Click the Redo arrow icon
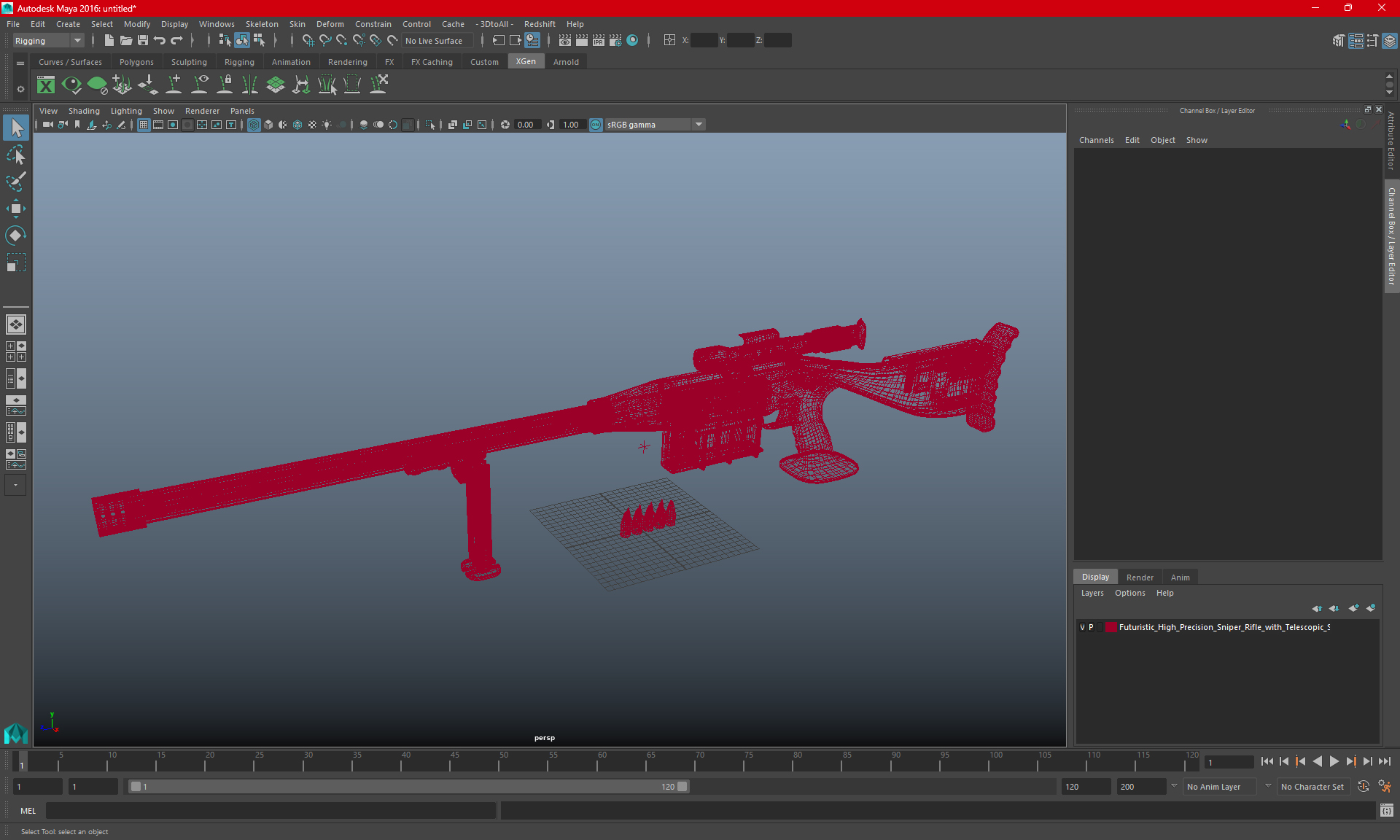 coord(177,41)
